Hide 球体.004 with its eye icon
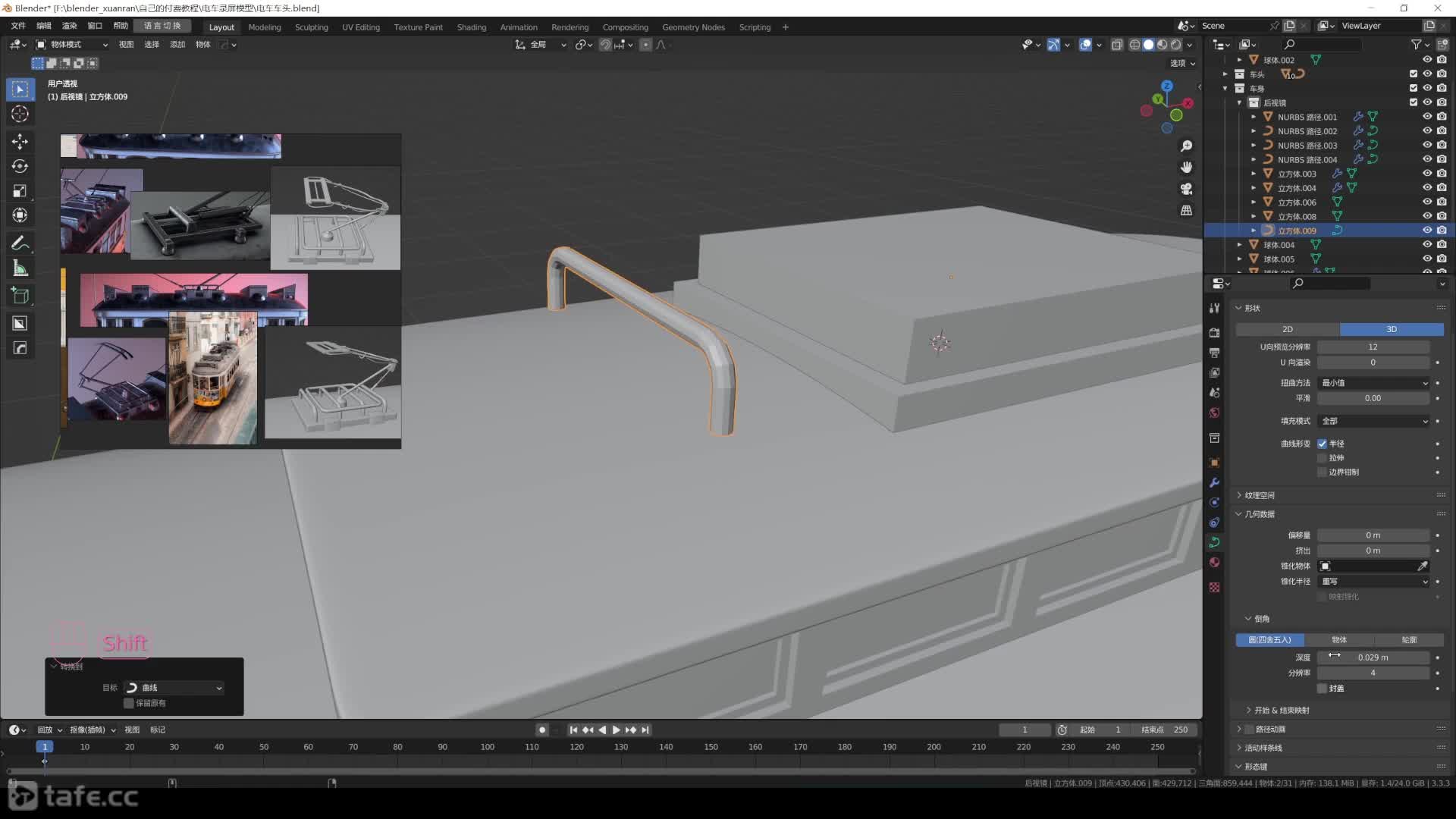 [x=1427, y=245]
